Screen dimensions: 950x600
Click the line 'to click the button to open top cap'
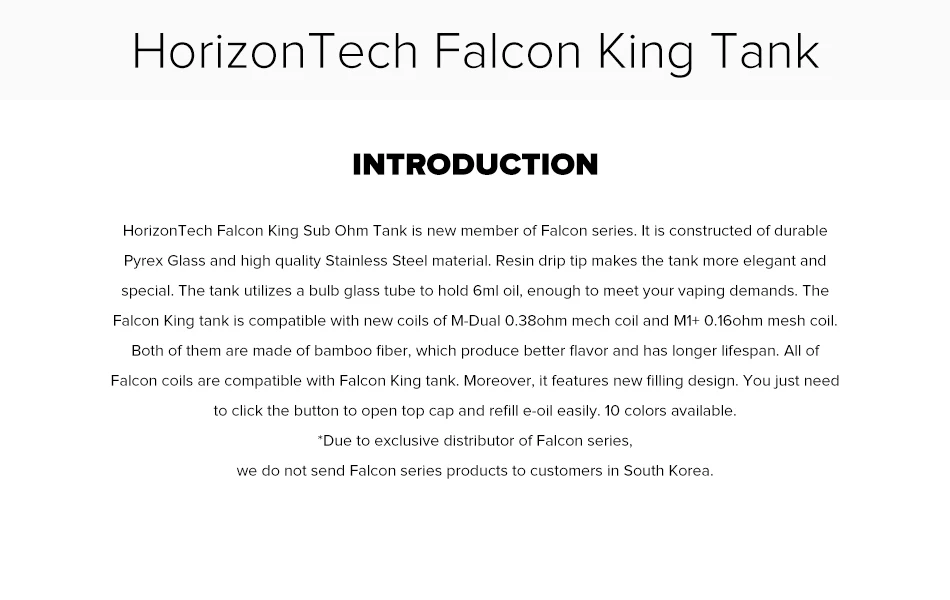(x=475, y=411)
